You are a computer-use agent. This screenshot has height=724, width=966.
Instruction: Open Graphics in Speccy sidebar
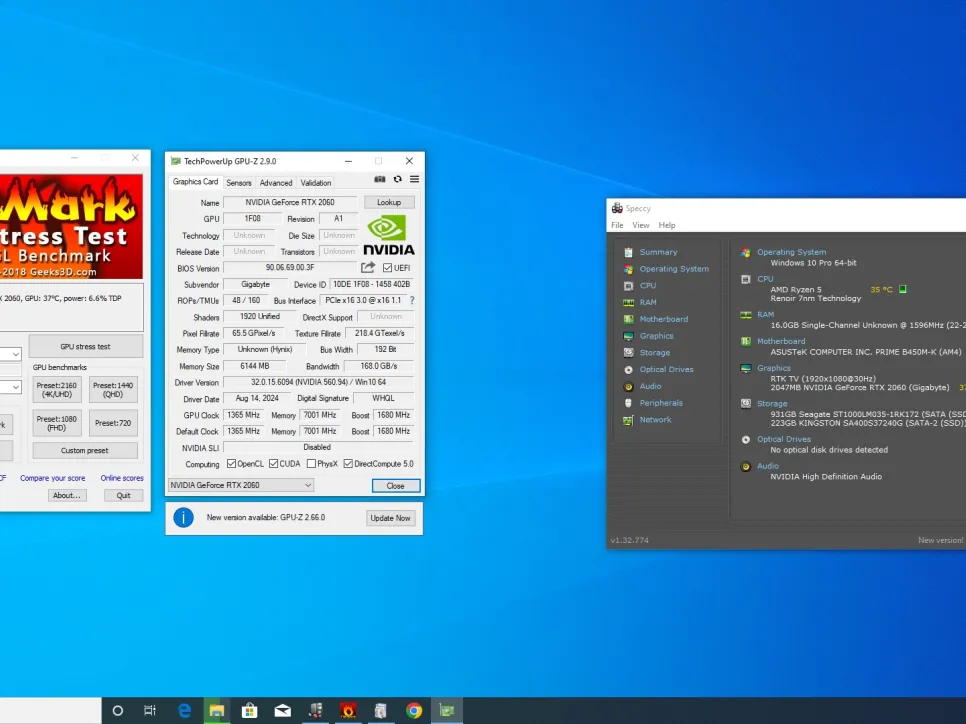click(x=656, y=336)
